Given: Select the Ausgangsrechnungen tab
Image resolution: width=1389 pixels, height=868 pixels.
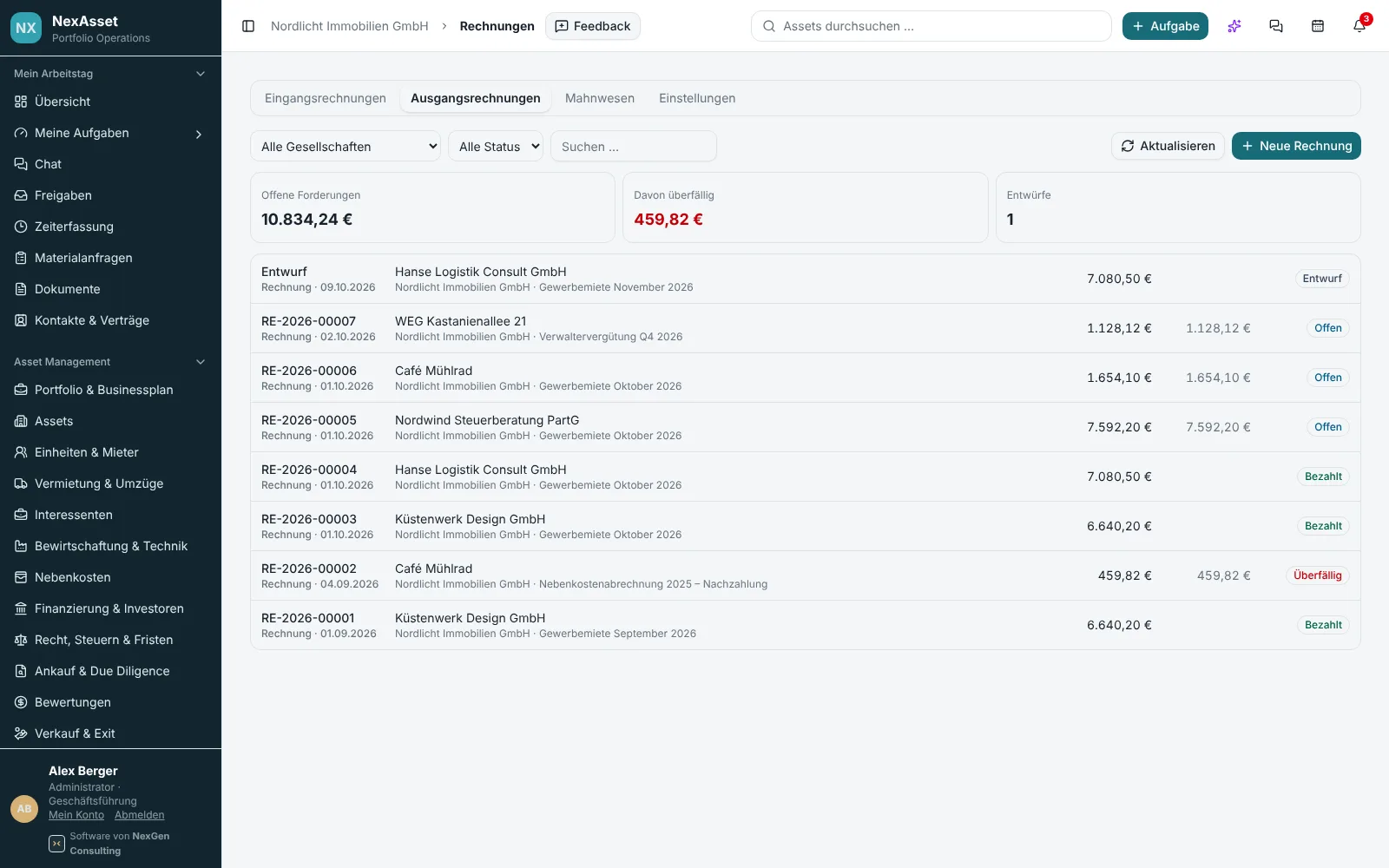Looking at the screenshot, I should (476, 98).
